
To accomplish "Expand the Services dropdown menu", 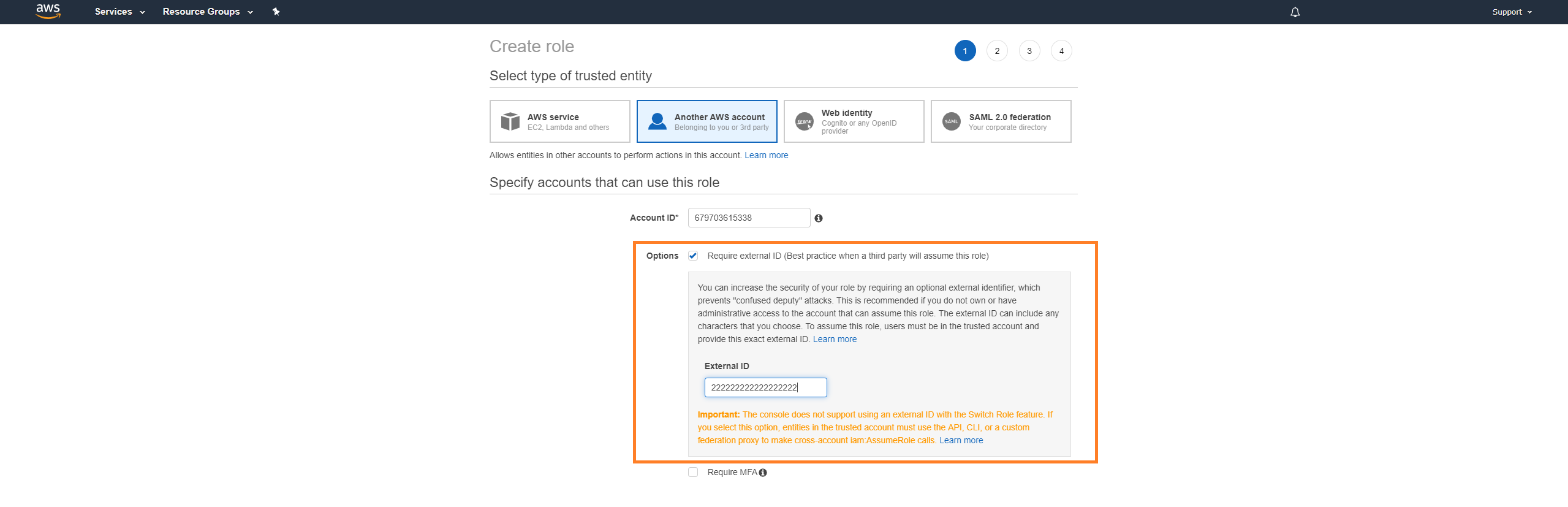I will 119,12.
